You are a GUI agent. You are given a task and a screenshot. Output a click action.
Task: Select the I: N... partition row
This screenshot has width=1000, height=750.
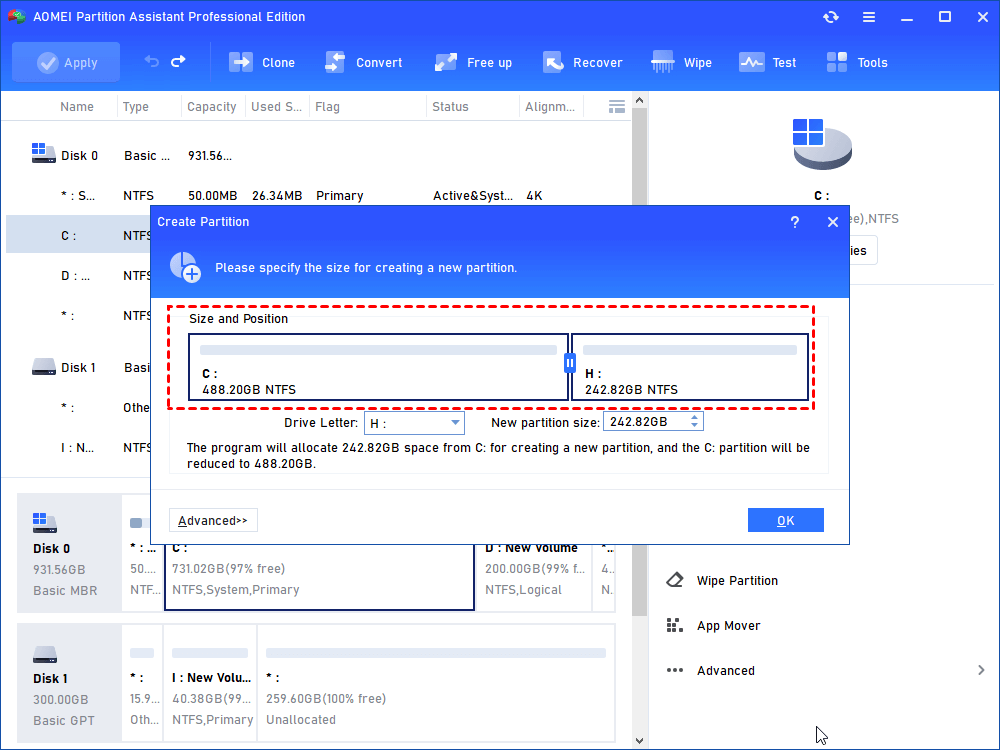[78, 448]
